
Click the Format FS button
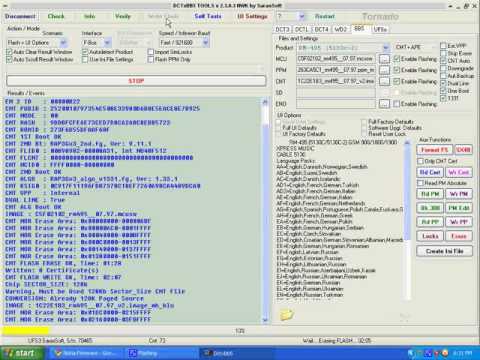pos(434,150)
